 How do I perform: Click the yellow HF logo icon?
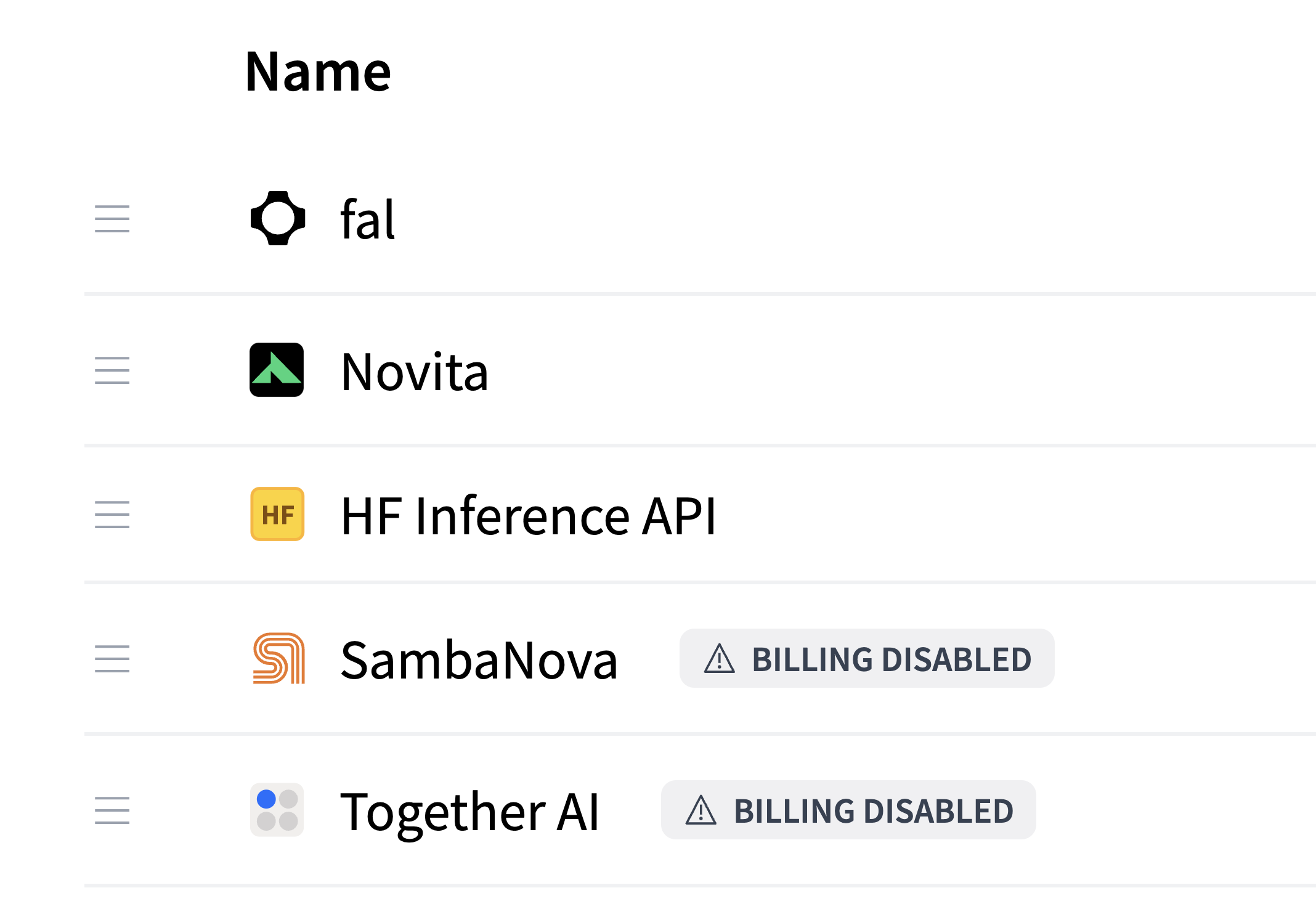(x=277, y=514)
